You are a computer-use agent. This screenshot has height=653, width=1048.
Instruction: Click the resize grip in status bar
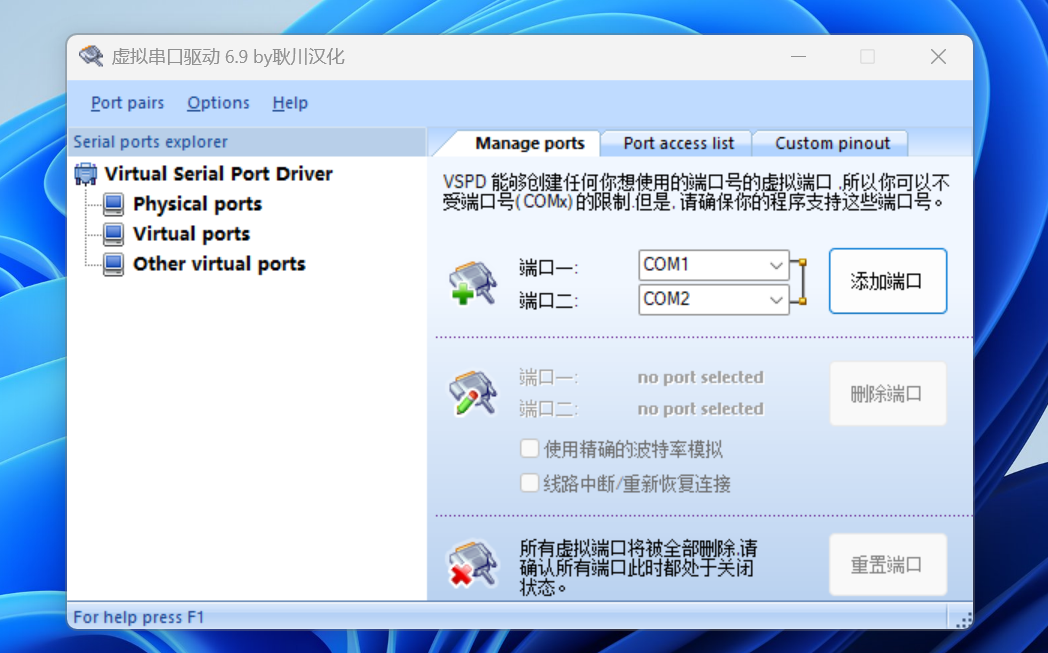(x=963, y=620)
